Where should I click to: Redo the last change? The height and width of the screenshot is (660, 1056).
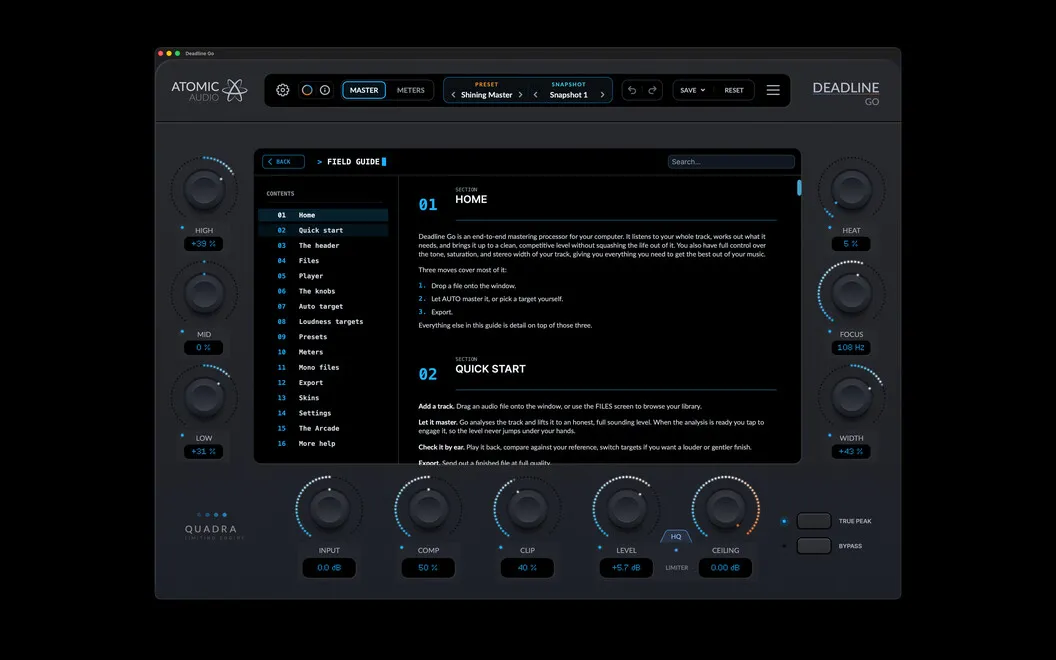coord(652,90)
